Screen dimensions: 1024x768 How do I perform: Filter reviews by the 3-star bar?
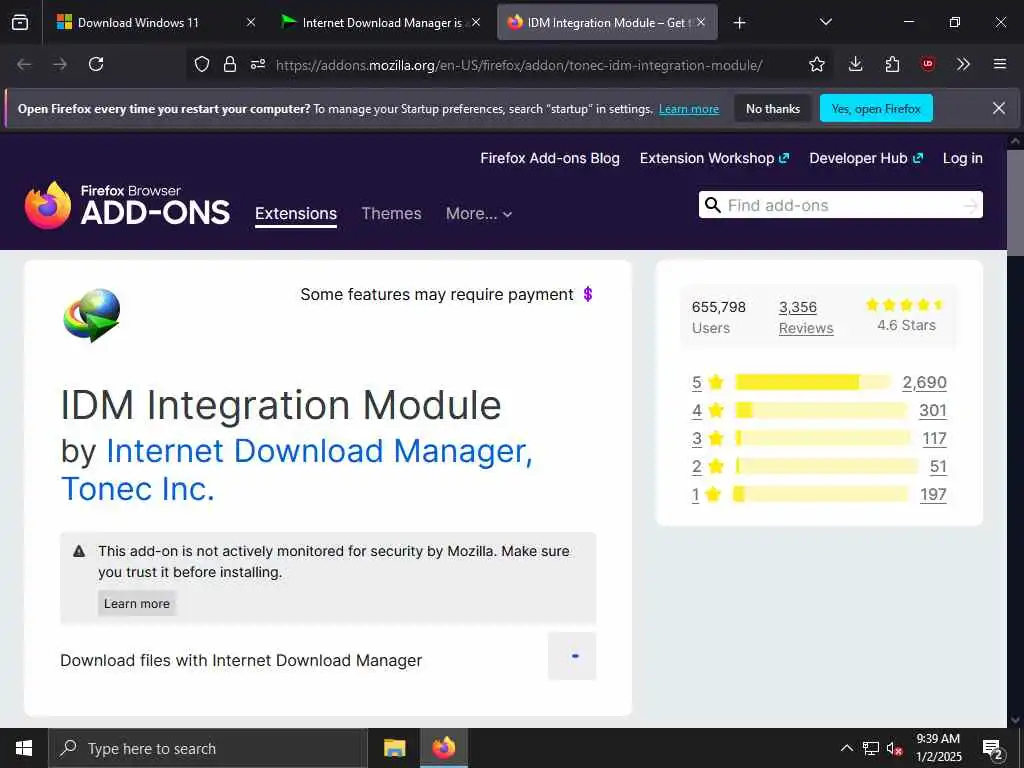(x=823, y=438)
